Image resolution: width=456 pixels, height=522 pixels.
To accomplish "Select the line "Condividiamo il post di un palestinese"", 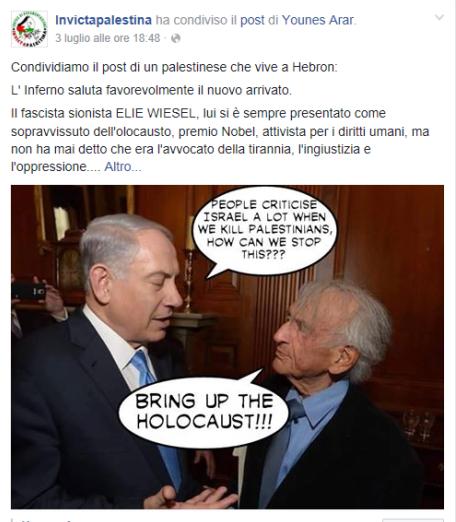I will [174, 67].
